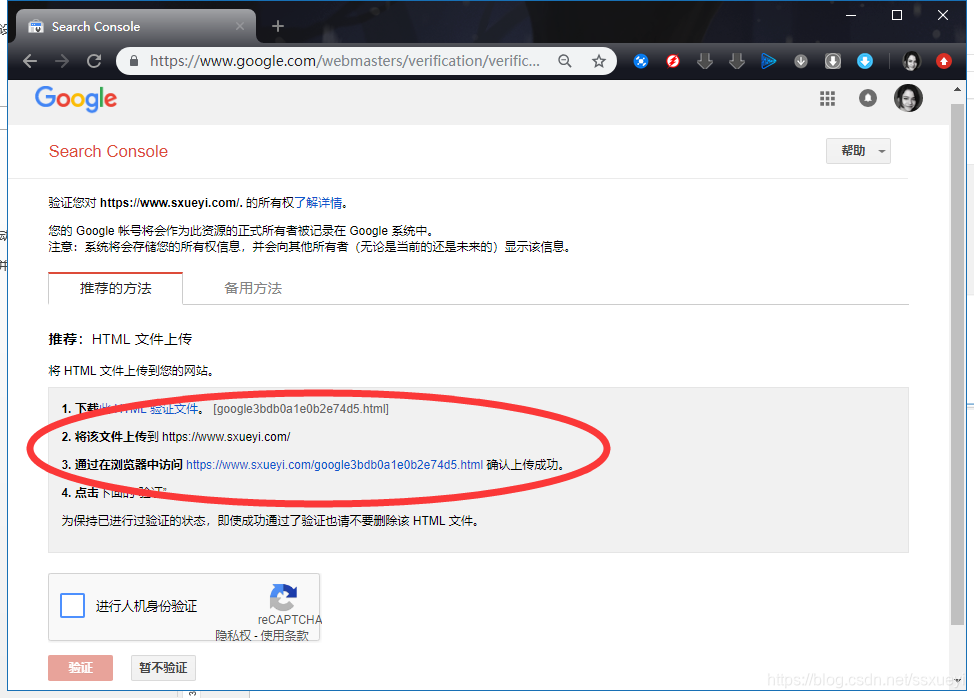Select the 推荐的方法 tab

(x=116, y=288)
